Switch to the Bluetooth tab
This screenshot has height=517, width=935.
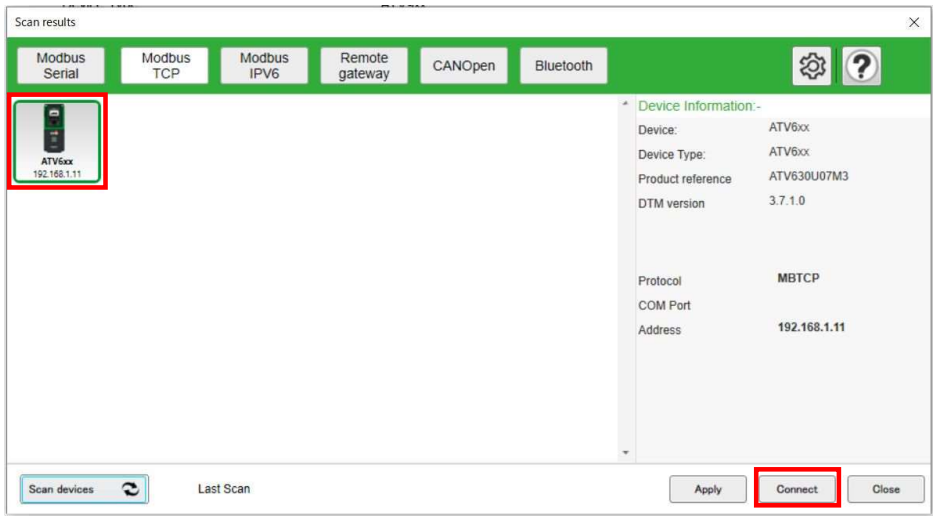(564, 66)
